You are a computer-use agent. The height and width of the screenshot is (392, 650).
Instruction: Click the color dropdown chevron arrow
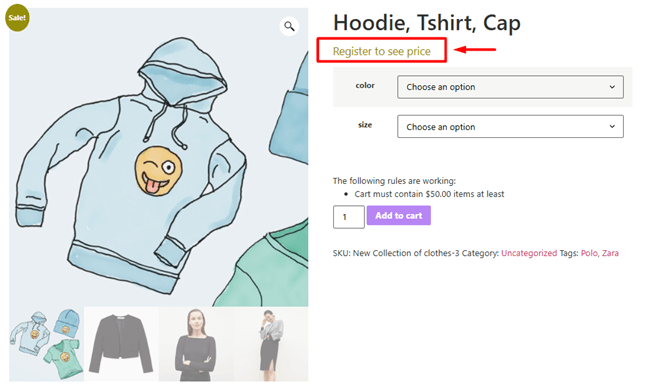(612, 87)
